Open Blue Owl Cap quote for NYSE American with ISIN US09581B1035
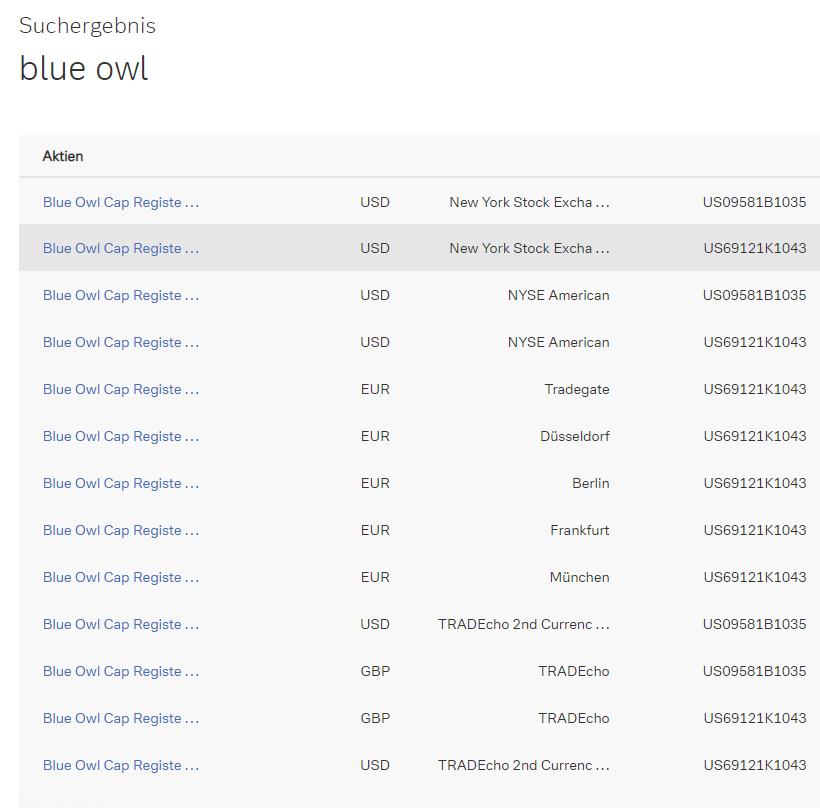The image size is (820, 808). (x=120, y=295)
